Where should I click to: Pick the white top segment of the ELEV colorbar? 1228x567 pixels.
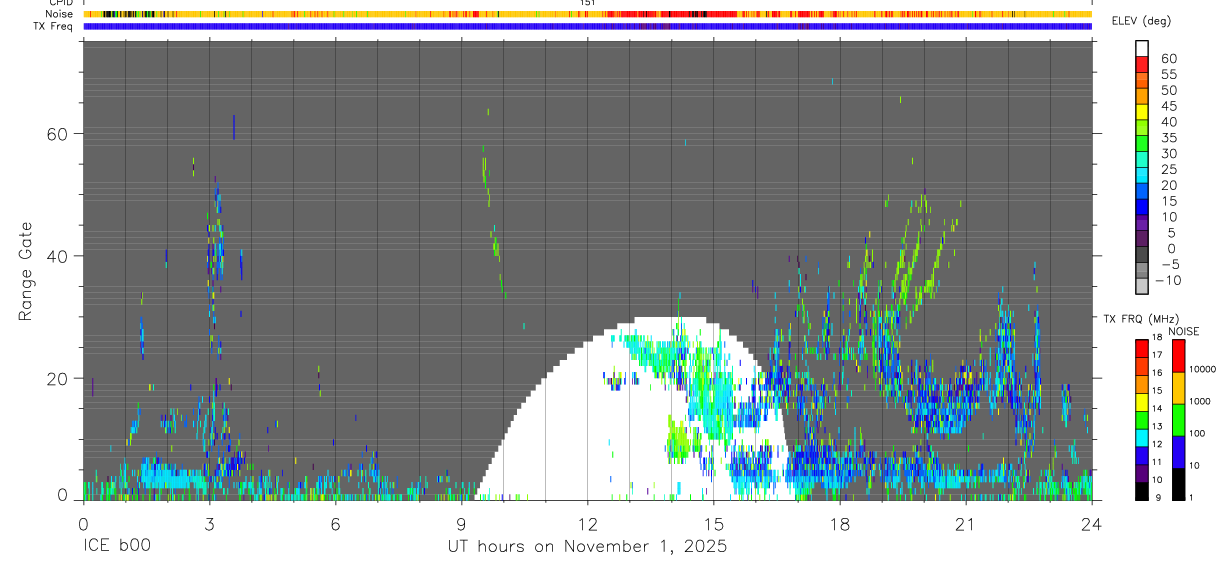coord(1142,50)
